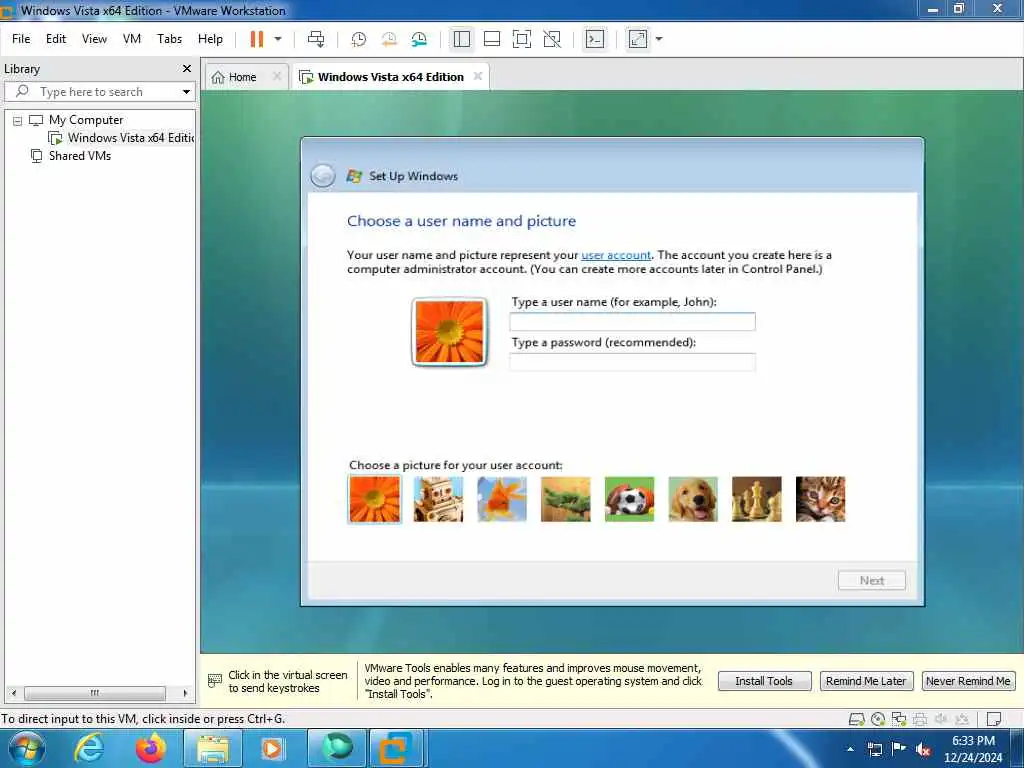Click the back arrow in Set Up Windows
Image resolution: width=1024 pixels, height=768 pixels.
[x=323, y=176]
